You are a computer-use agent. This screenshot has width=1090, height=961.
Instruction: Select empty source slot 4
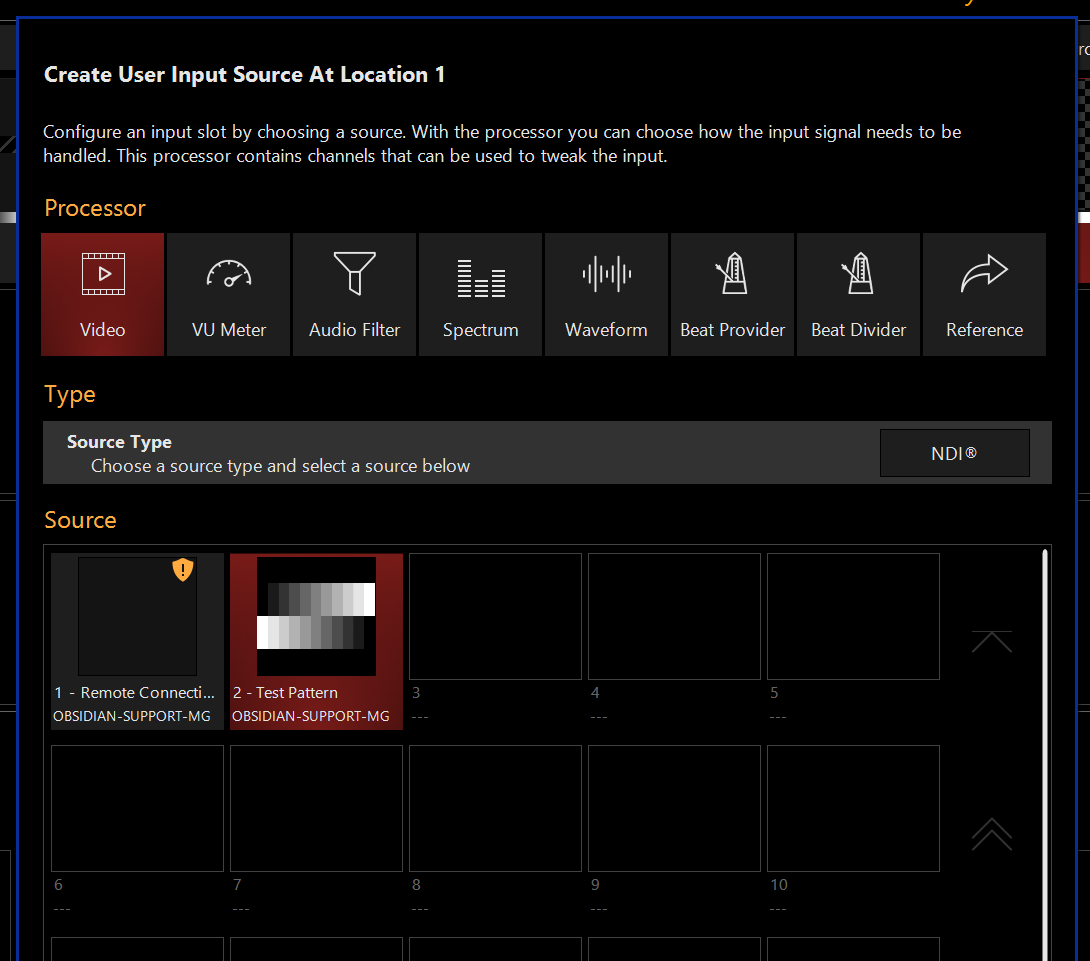pyautogui.click(x=674, y=616)
